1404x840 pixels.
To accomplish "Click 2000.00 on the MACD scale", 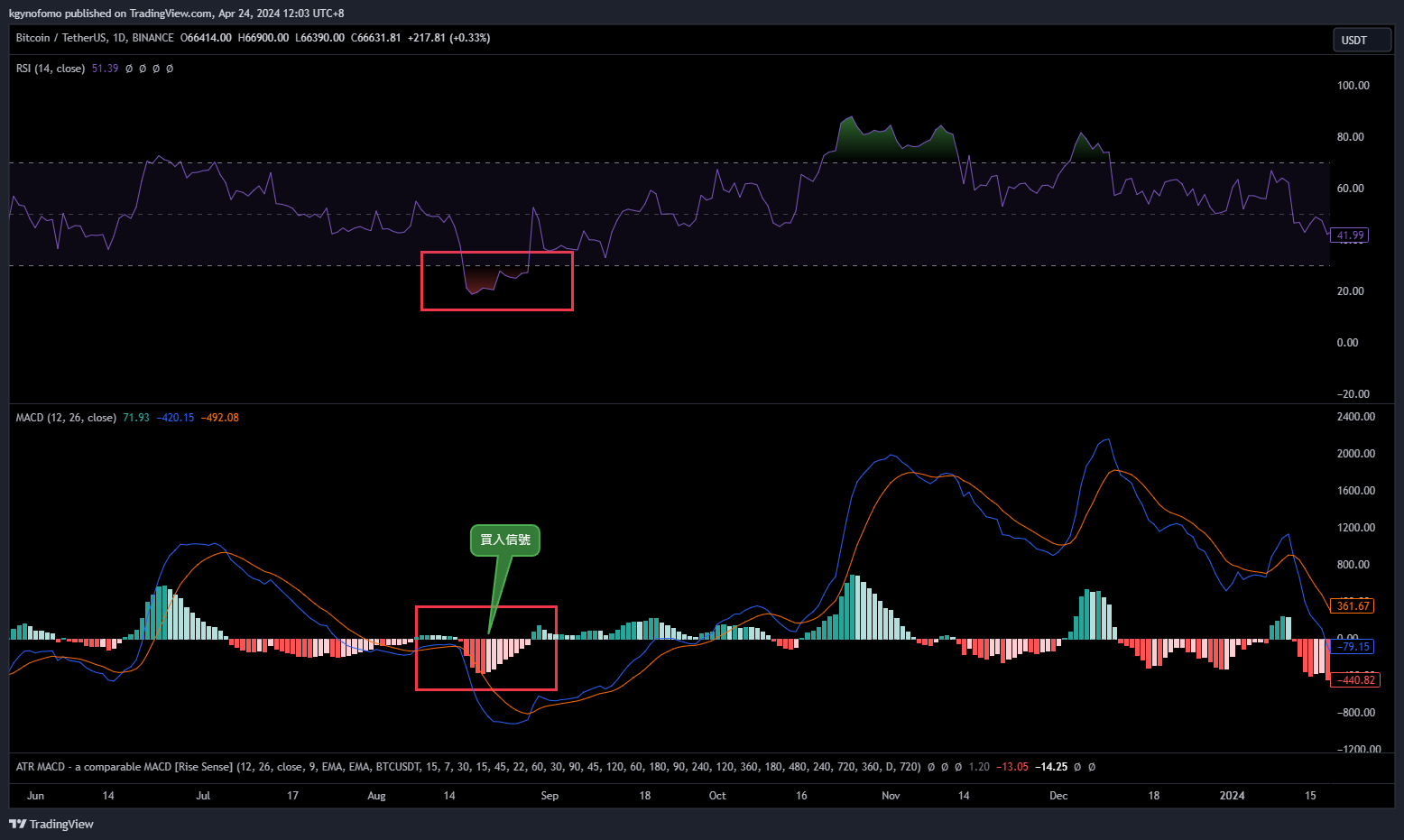I will click(x=1356, y=454).
